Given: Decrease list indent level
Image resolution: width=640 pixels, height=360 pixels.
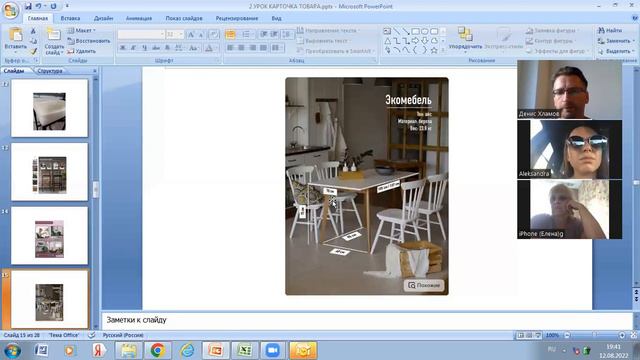Looking at the screenshot, I should (264, 34).
